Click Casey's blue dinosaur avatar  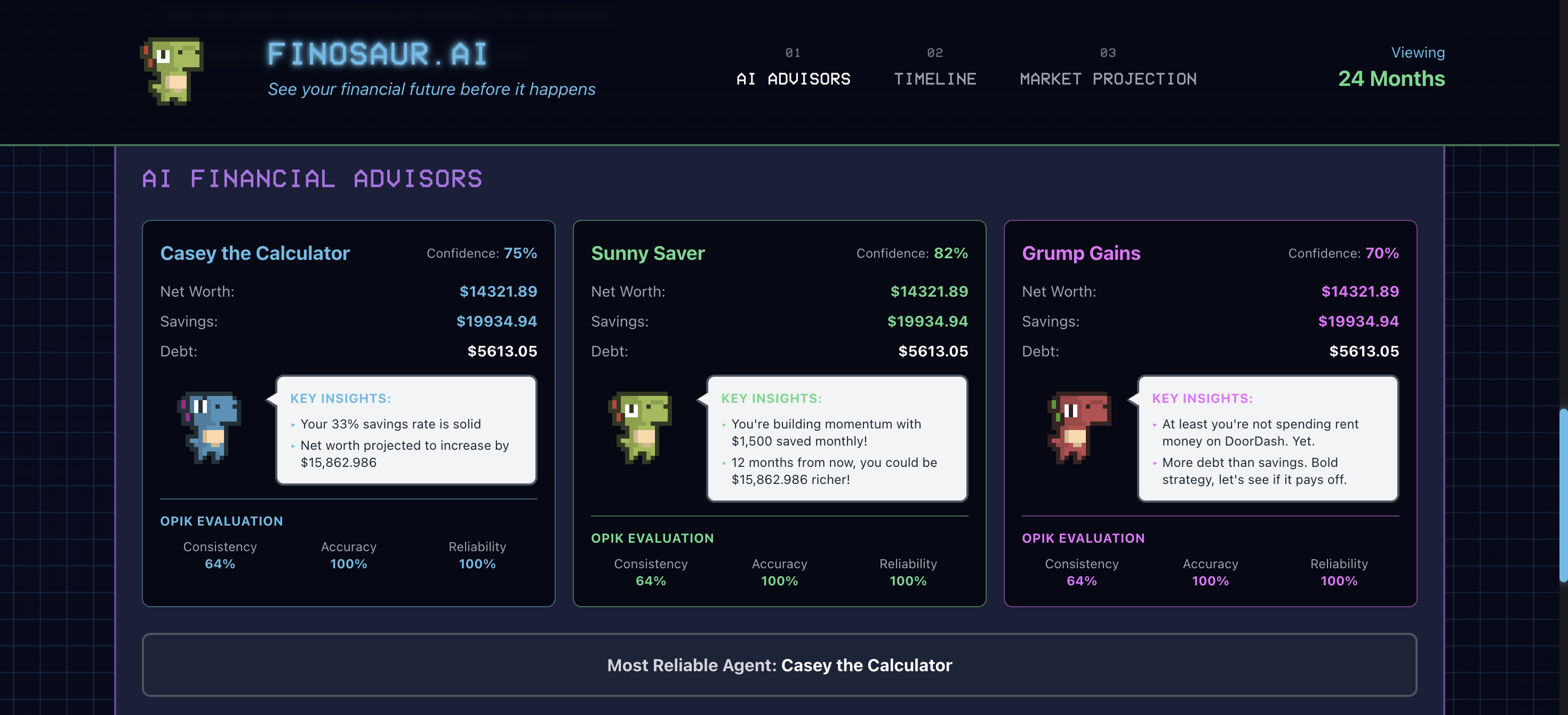coord(210,427)
